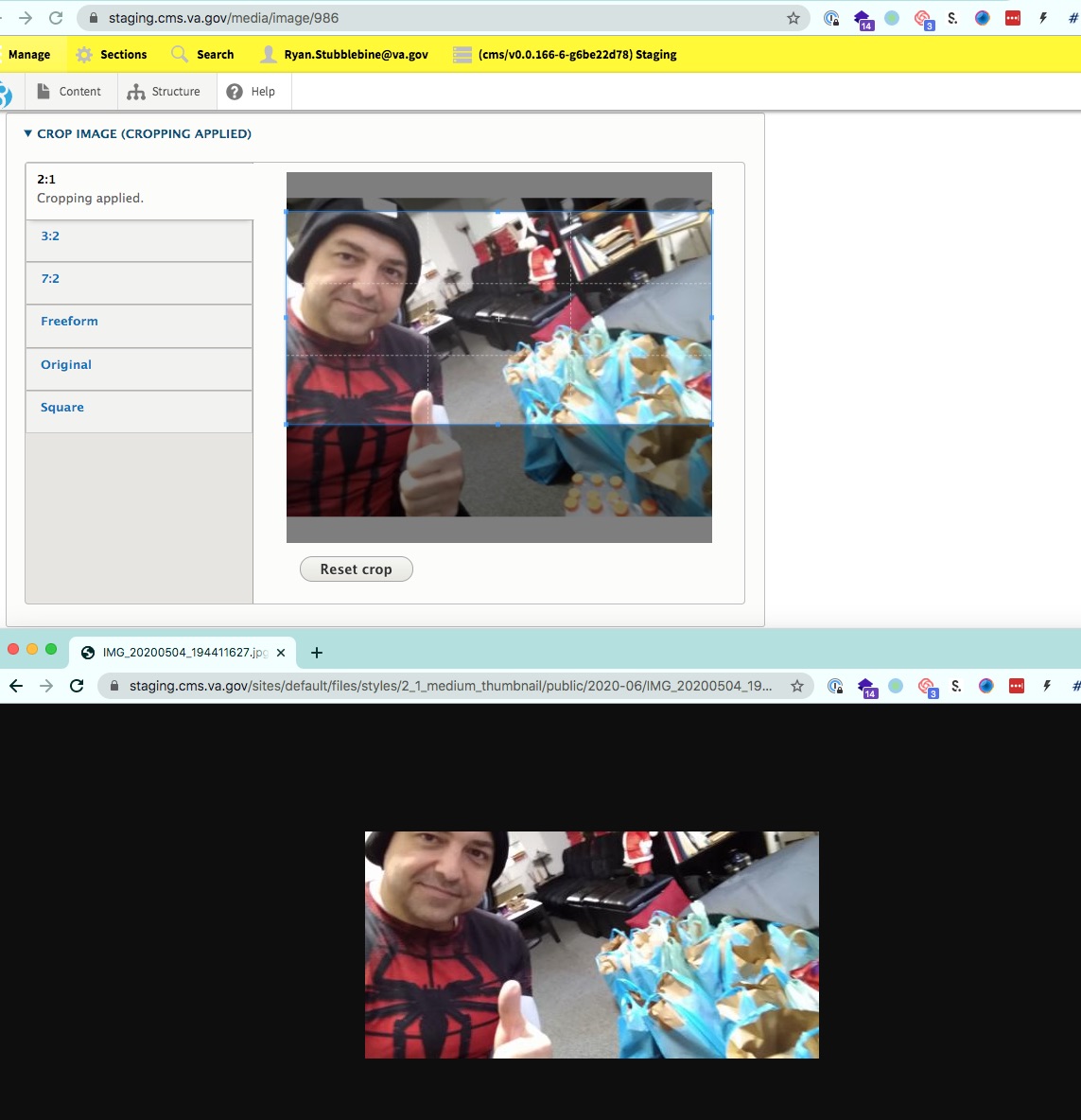Click the cropped thumbnail image in lower window
The height and width of the screenshot is (1120, 1081).
point(592,944)
